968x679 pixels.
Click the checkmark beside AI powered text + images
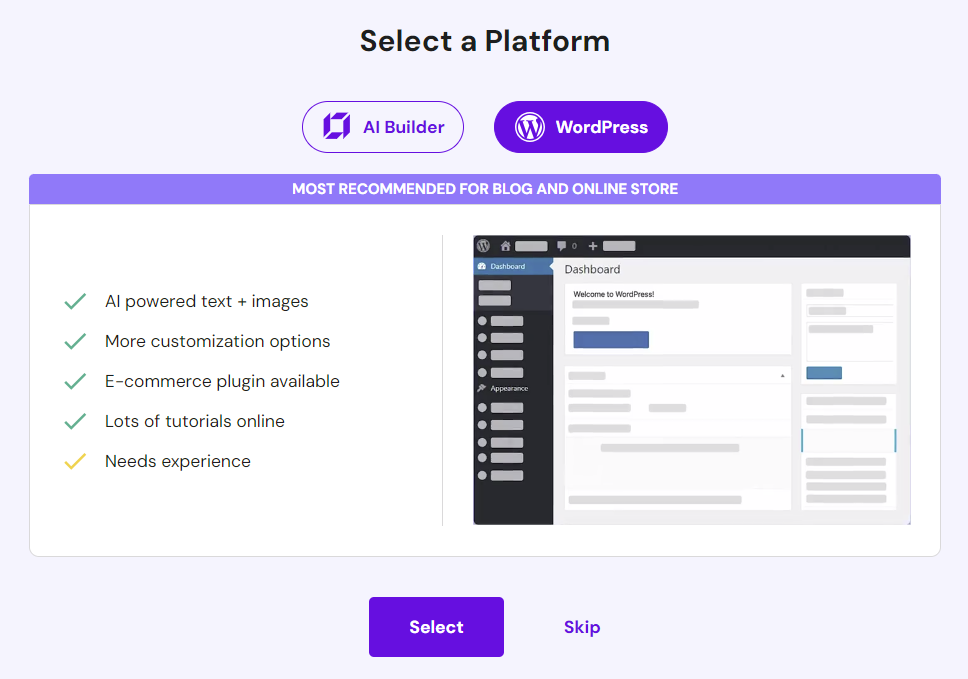pos(75,301)
